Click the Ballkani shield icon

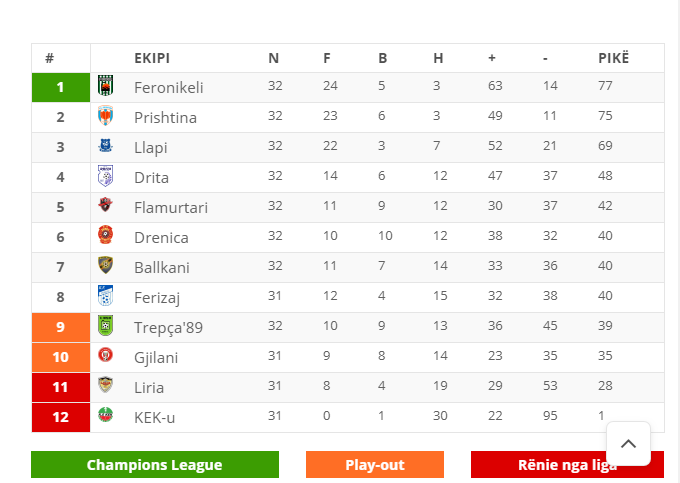coord(105,265)
